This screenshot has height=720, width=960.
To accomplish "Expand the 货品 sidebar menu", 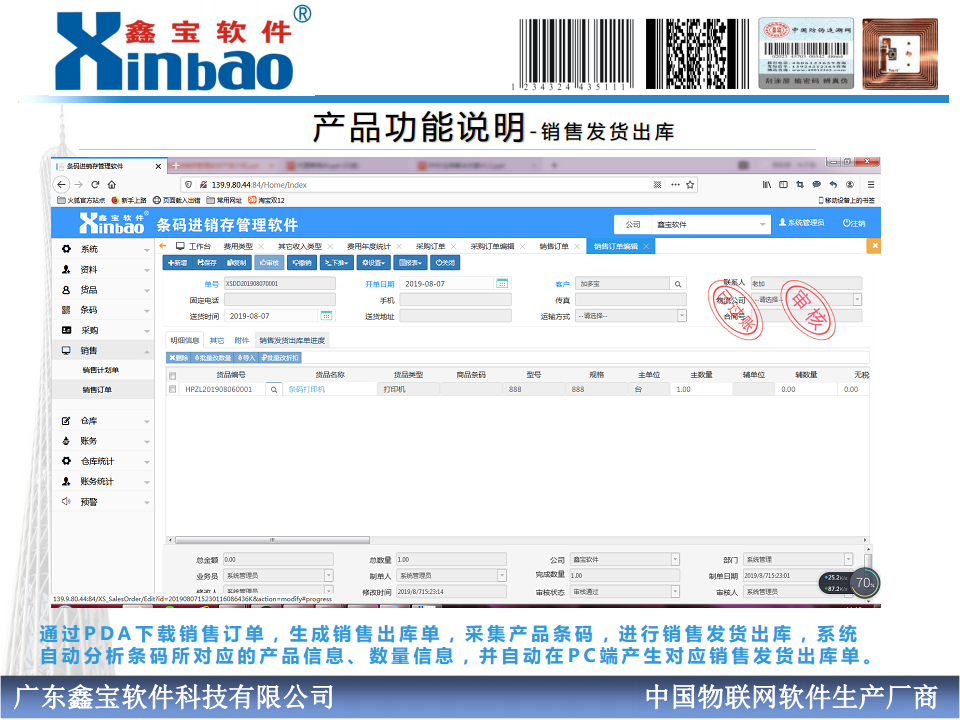I will coord(104,290).
